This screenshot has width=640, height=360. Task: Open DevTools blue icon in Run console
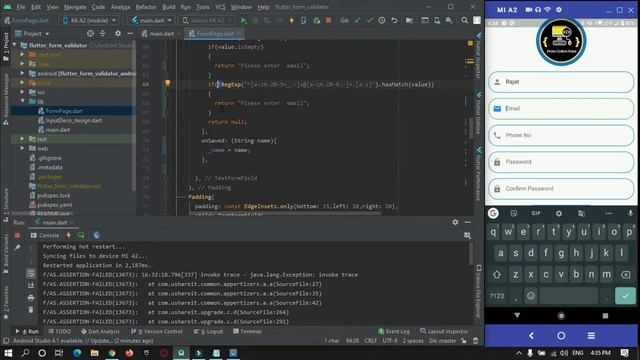click(97, 236)
